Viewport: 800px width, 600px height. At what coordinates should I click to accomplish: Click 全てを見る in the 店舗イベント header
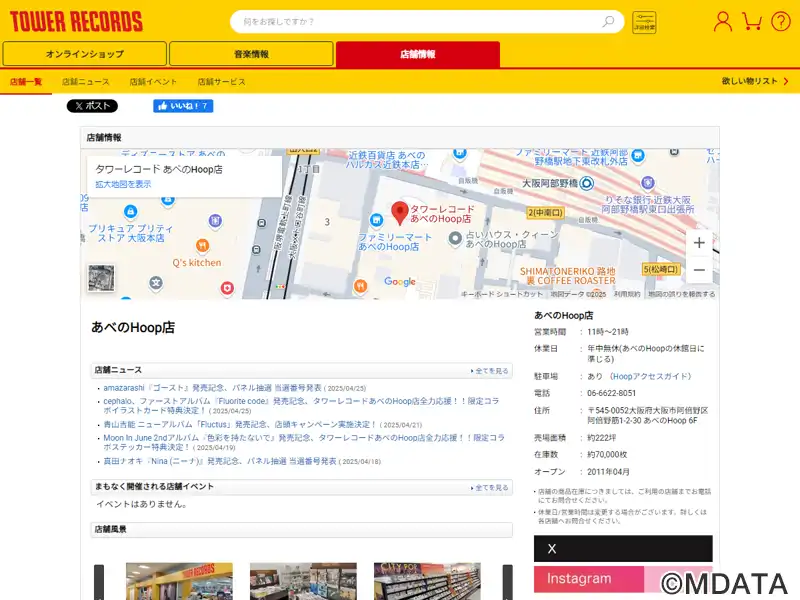[x=490, y=488]
